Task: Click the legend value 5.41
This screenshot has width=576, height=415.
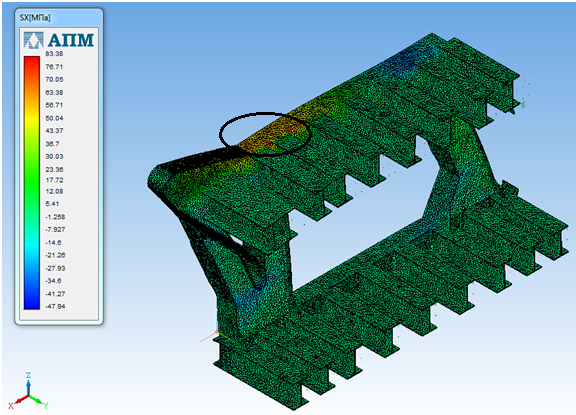Action: tap(52, 203)
